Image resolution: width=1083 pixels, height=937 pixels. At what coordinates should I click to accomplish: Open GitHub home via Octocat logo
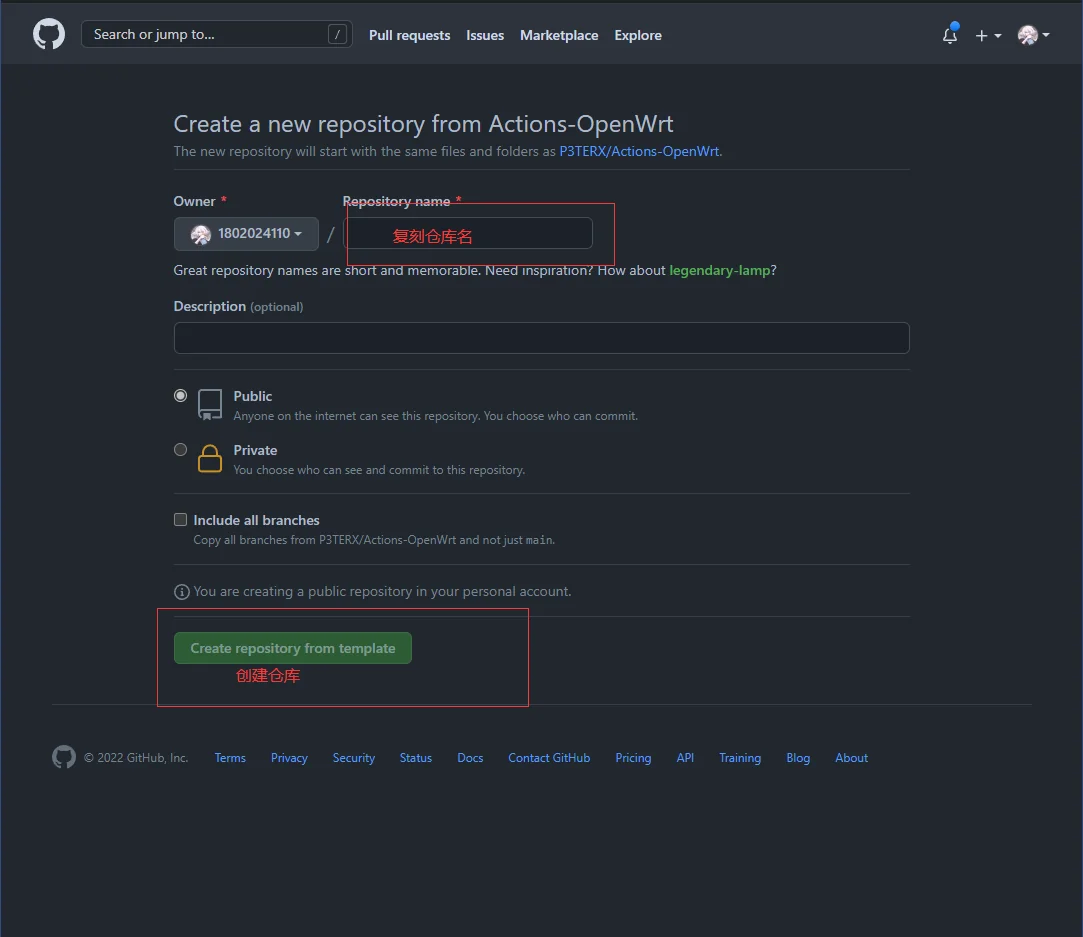49,34
